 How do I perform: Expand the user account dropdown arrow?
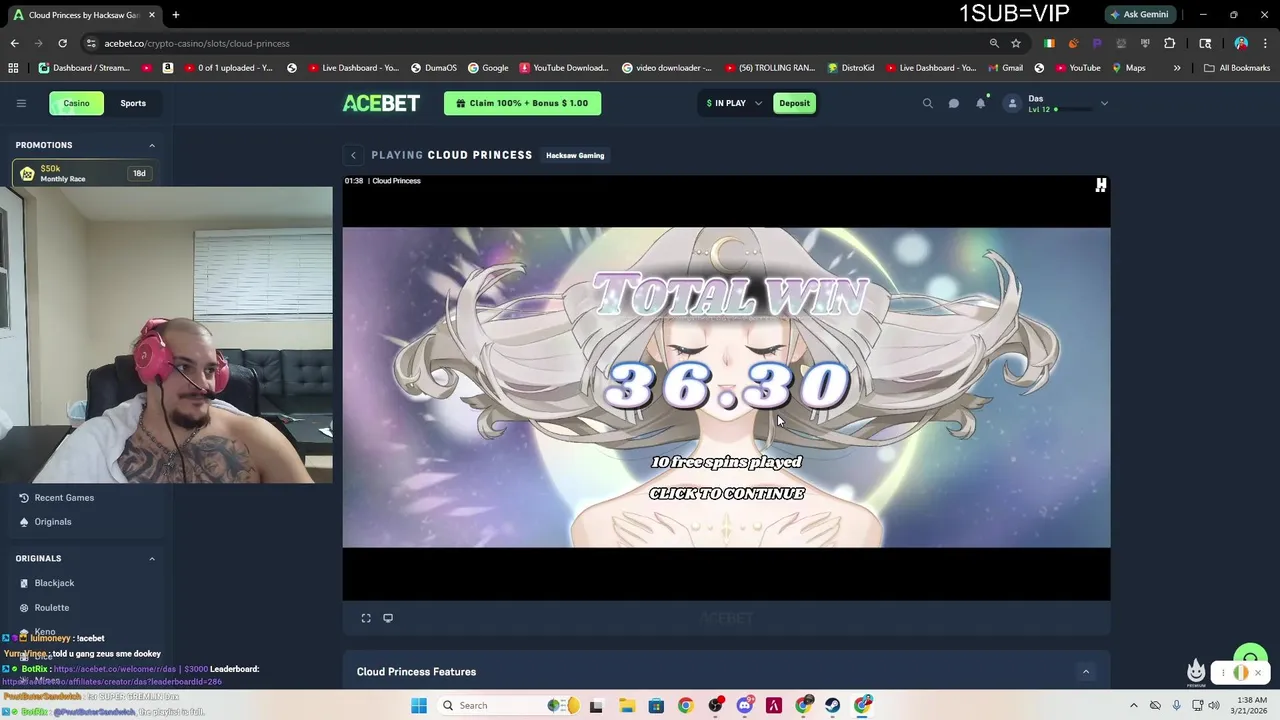point(1104,103)
